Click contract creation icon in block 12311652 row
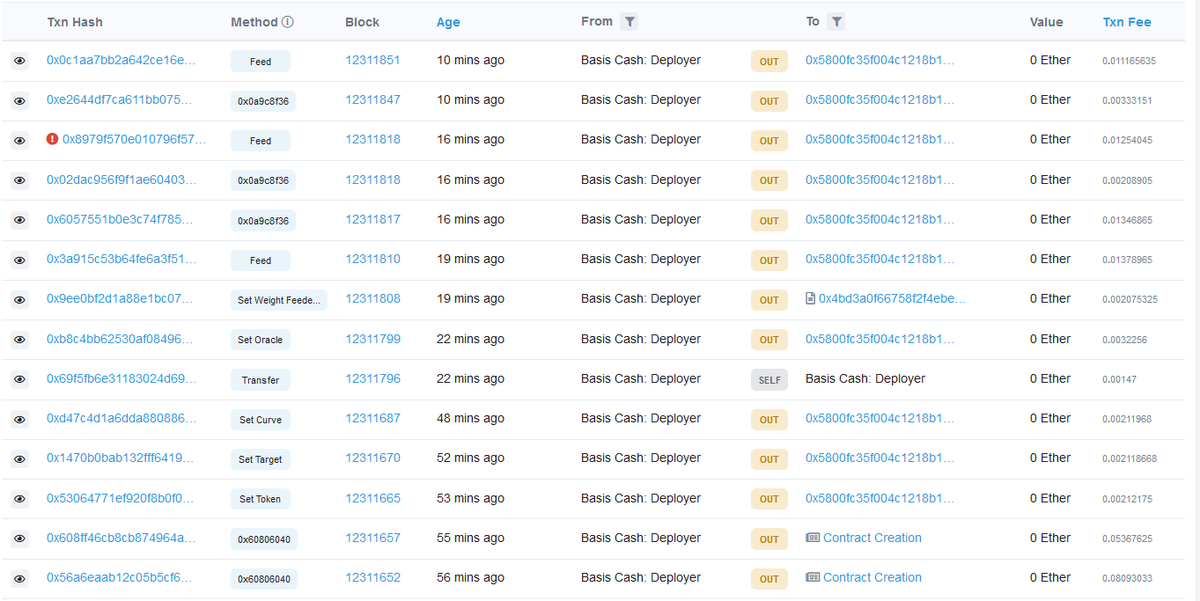The height and width of the screenshot is (601, 1200). point(813,578)
